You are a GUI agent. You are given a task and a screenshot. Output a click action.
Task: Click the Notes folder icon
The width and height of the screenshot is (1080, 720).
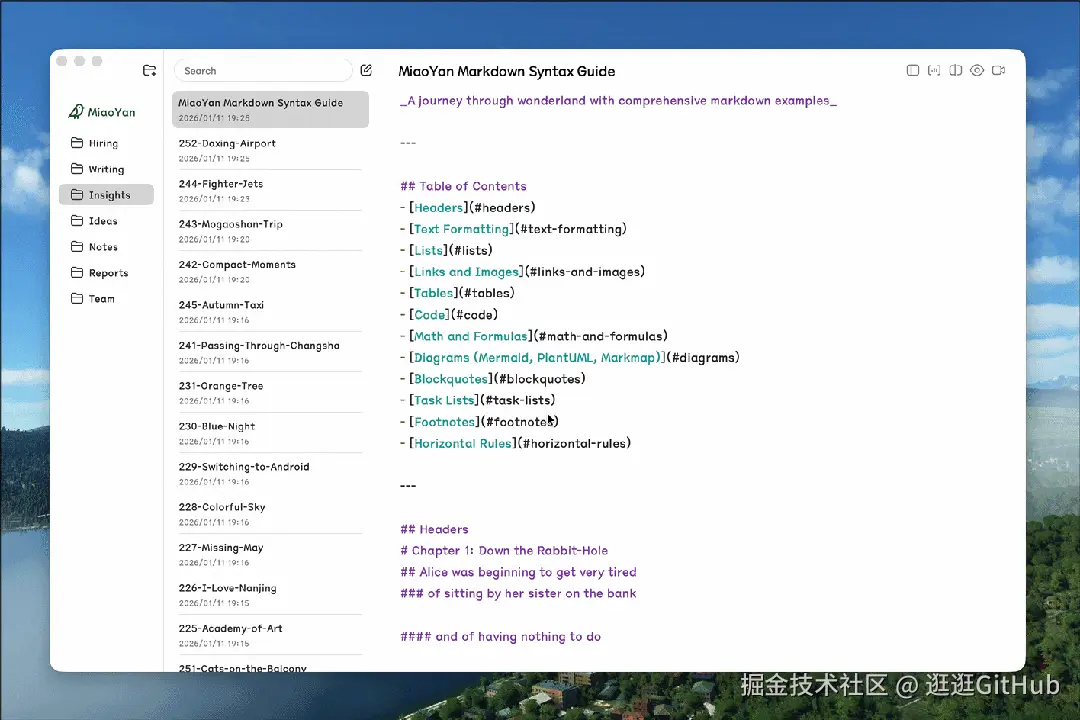77,247
